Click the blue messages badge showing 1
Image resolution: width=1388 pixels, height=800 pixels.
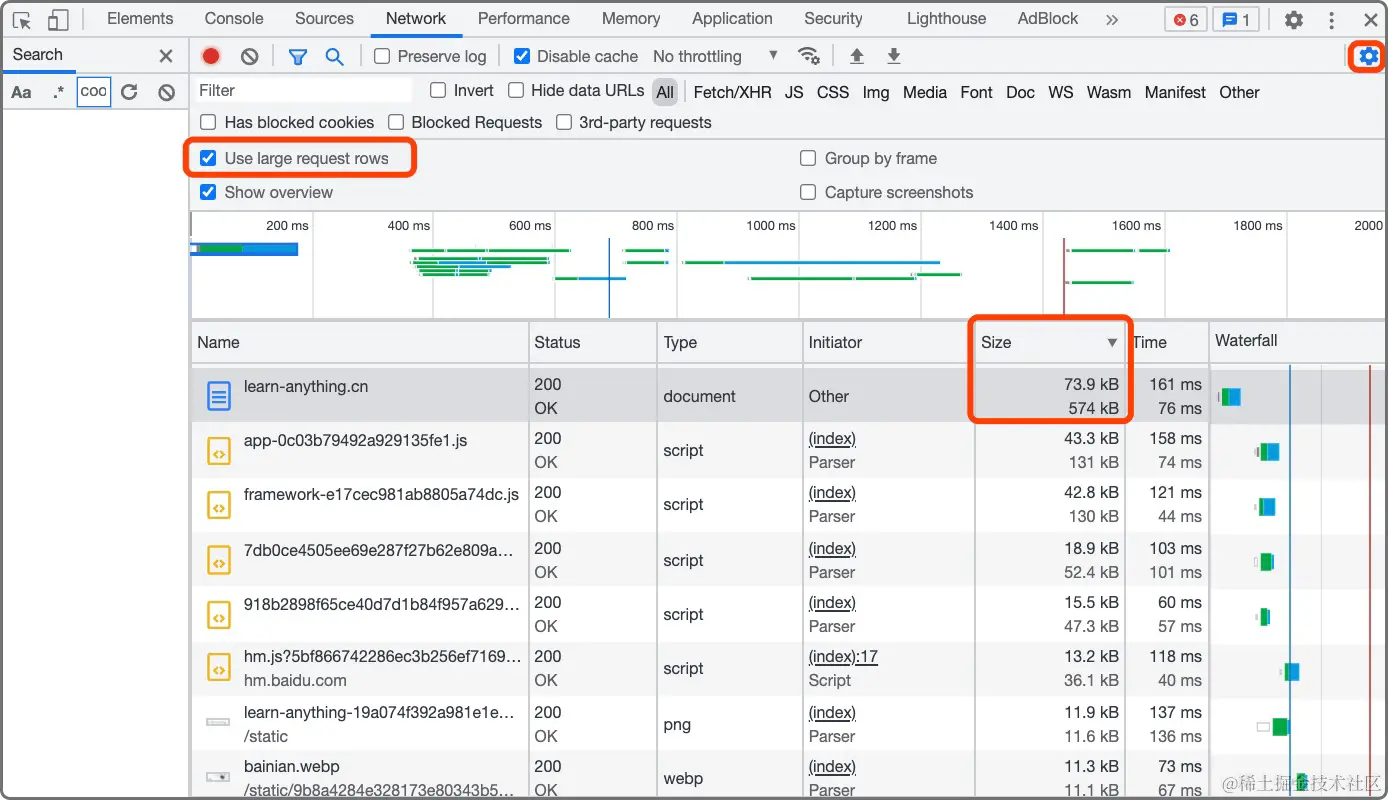pos(1237,20)
